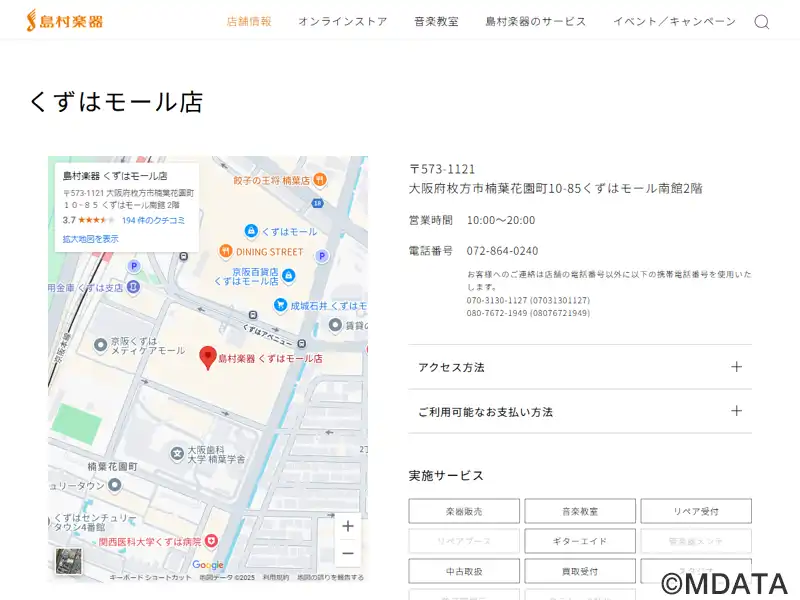Open the 店舗情報 menu
This screenshot has width=800, height=600.
pyautogui.click(x=249, y=21)
